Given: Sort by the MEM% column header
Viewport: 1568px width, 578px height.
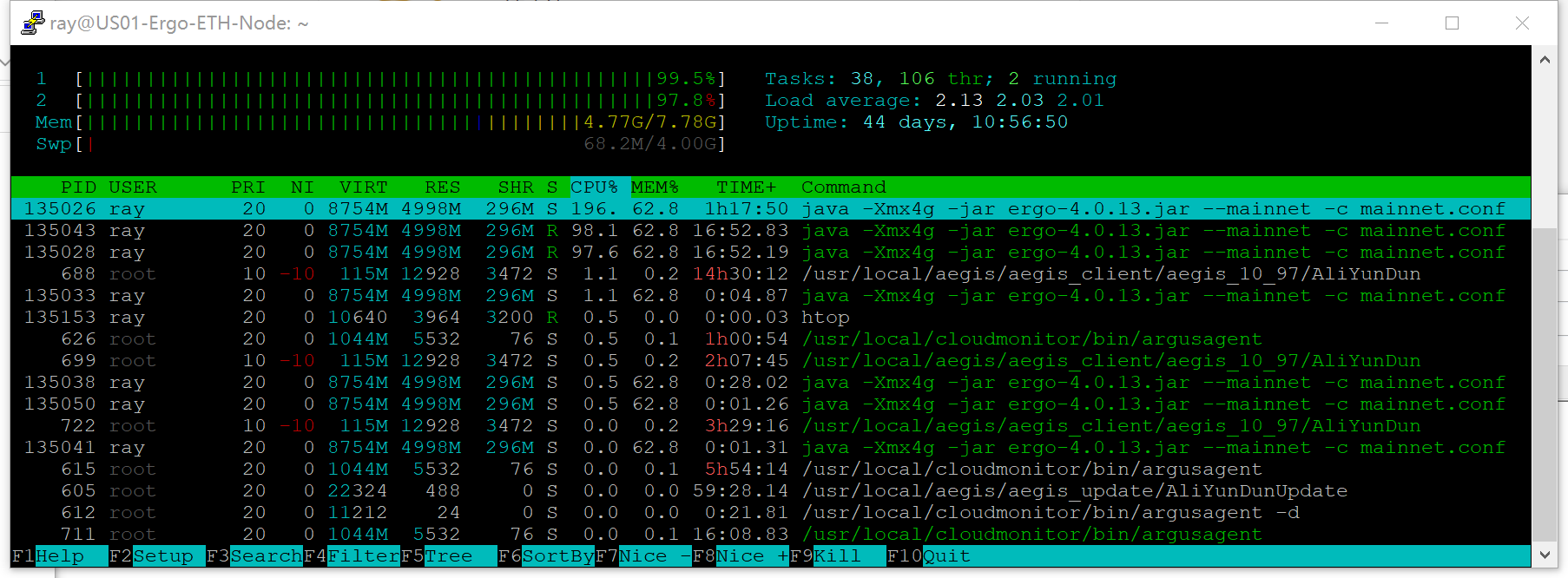Looking at the screenshot, I should (x=656, y=187).
